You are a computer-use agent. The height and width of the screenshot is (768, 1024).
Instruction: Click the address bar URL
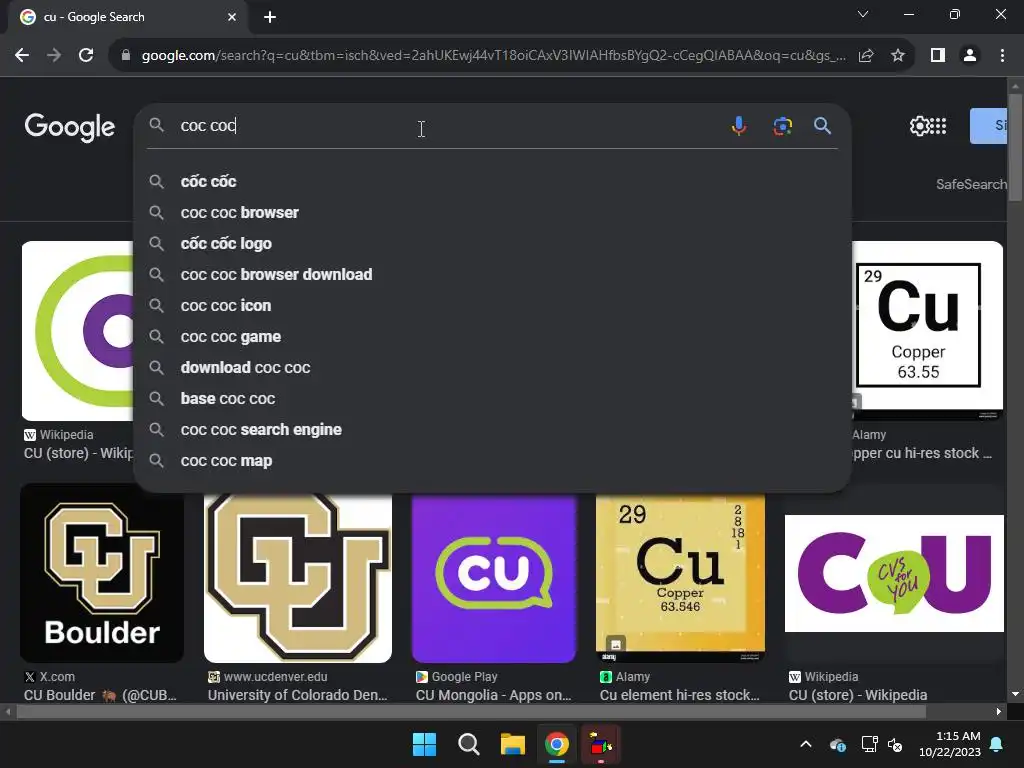[x=493, y=56]
